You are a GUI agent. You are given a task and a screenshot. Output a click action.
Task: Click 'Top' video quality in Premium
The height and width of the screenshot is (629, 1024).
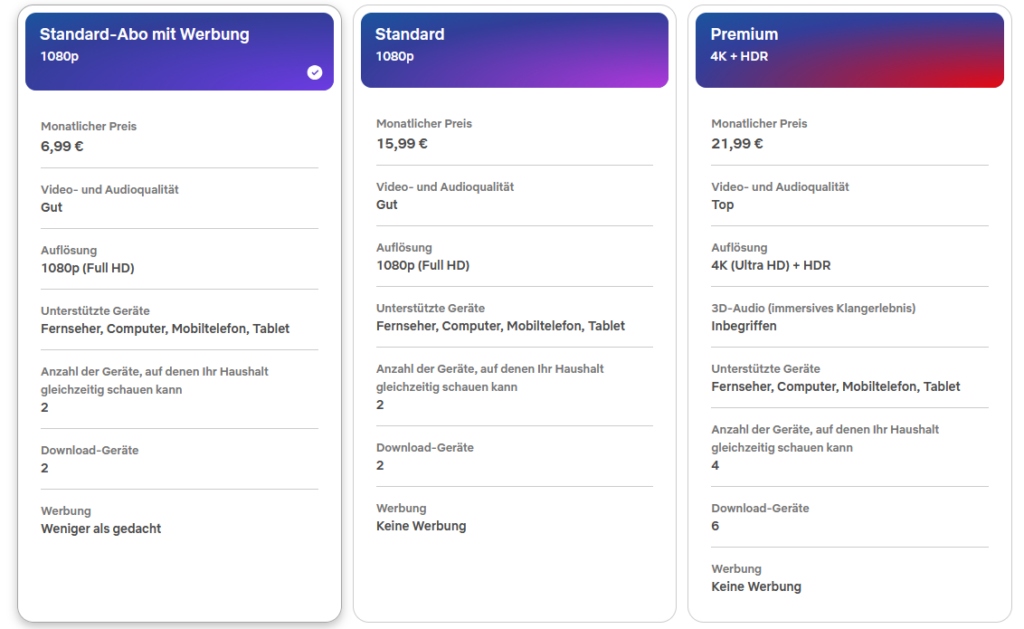[722, 204]
